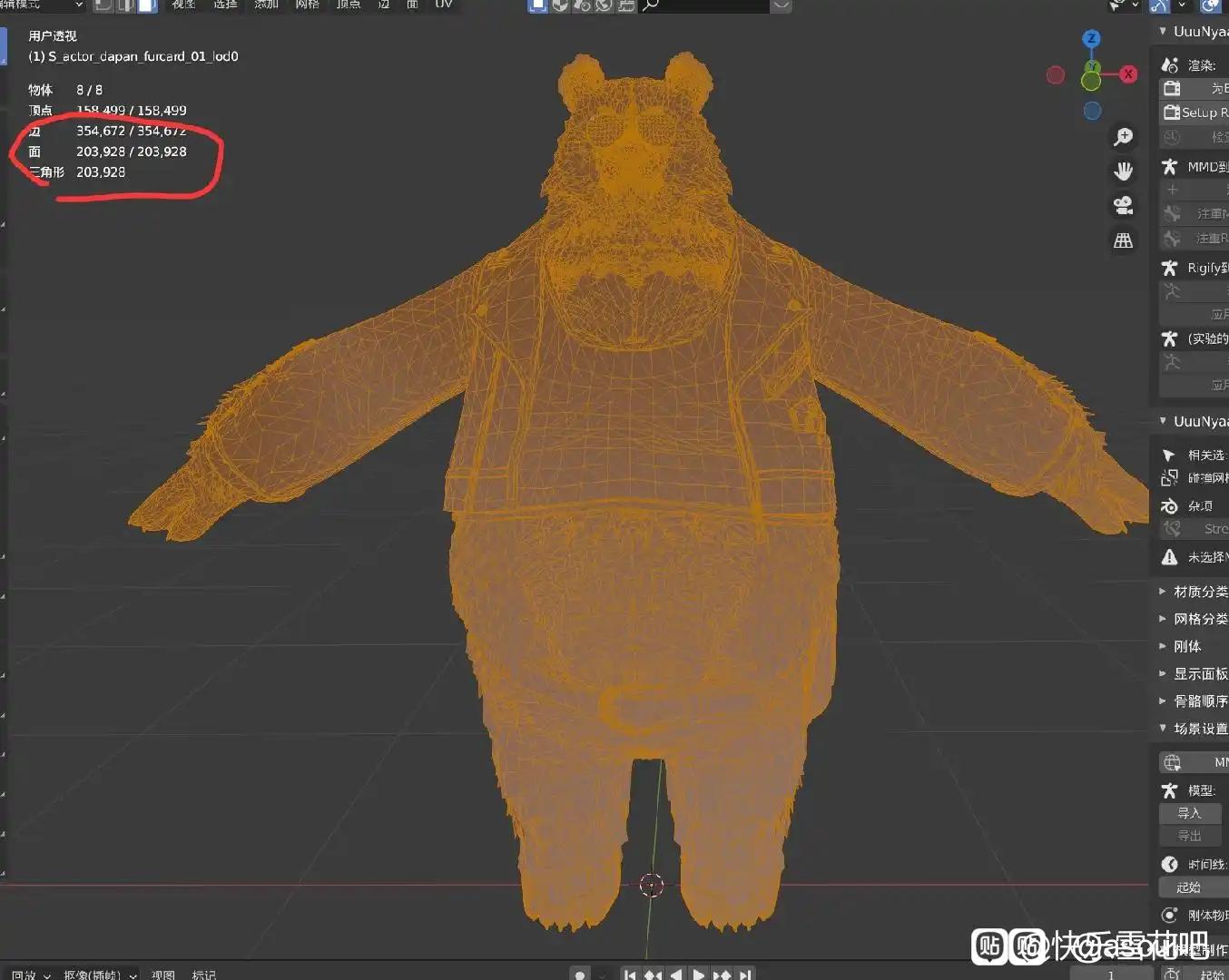Click the zoom magnifier icon in viewport
The image size is (1229, 980).
click(x=1124, y=137)
